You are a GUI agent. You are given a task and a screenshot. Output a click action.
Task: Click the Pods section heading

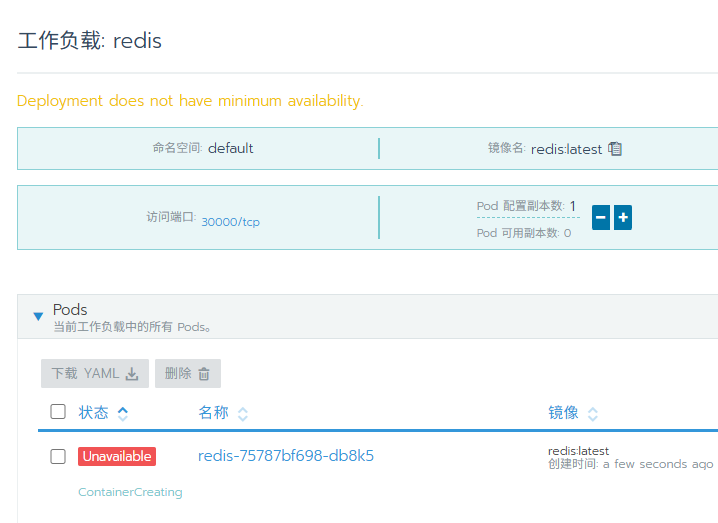[70, 310]
